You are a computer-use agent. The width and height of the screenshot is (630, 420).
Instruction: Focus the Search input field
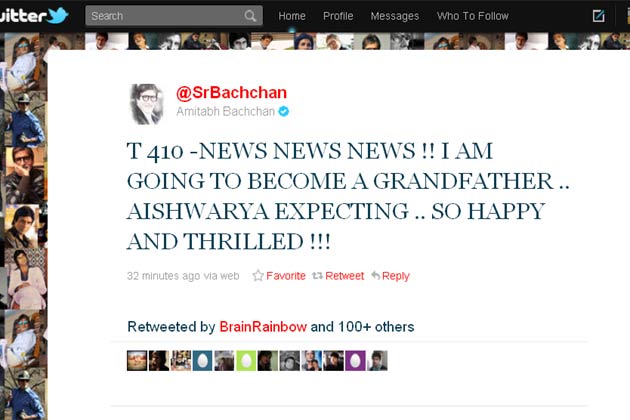click(x=174, y=16)
